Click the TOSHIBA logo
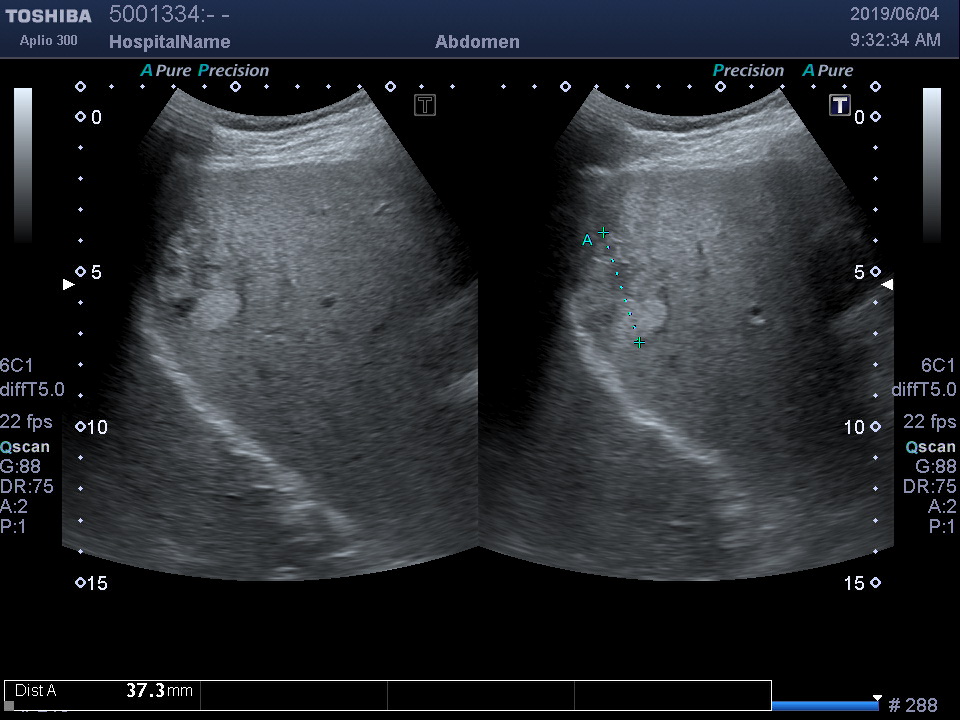This screenshot has width=960, height=720. (48, 16)
